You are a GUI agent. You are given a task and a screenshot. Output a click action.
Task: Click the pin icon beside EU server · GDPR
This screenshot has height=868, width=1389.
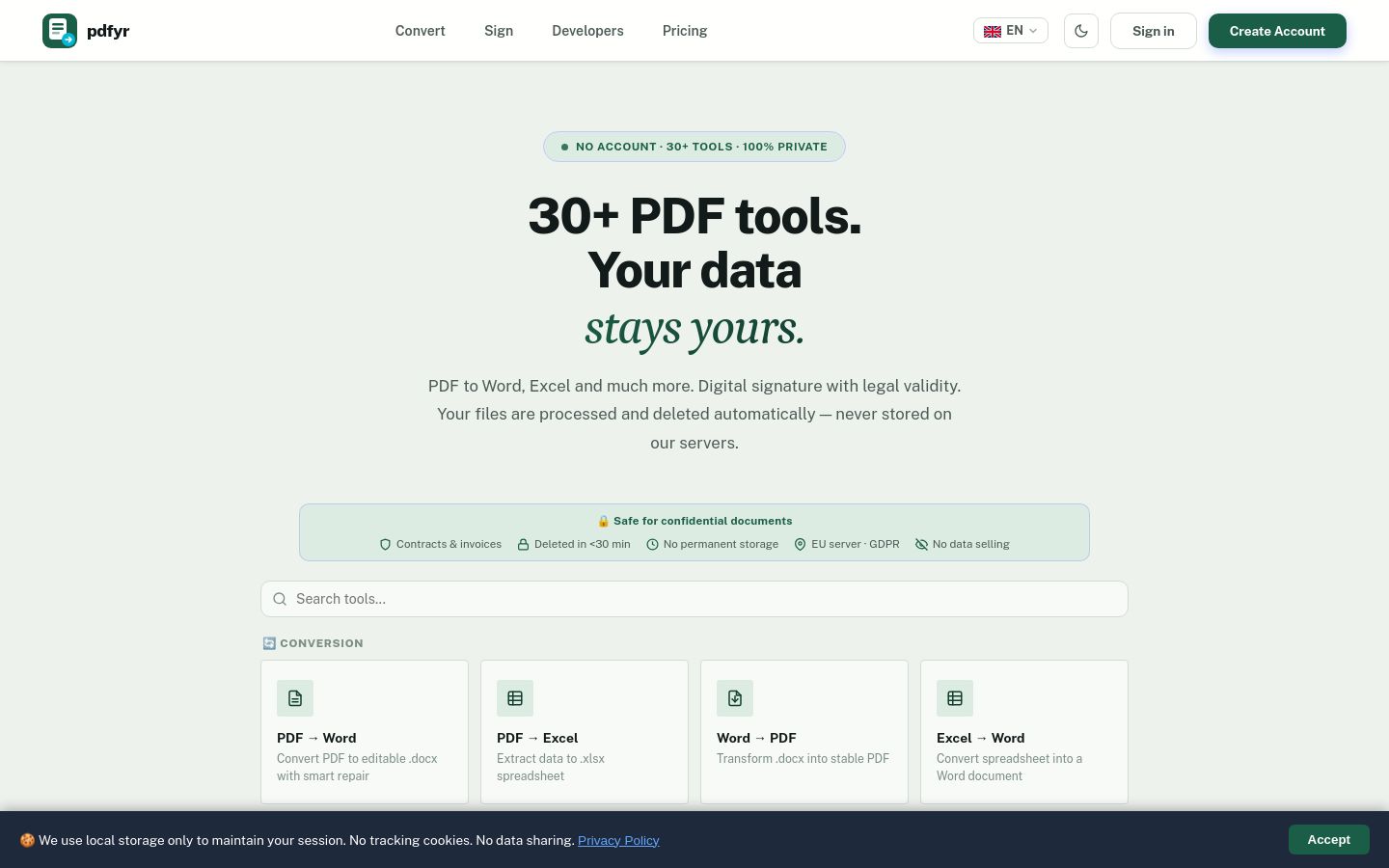click(800, 545)
